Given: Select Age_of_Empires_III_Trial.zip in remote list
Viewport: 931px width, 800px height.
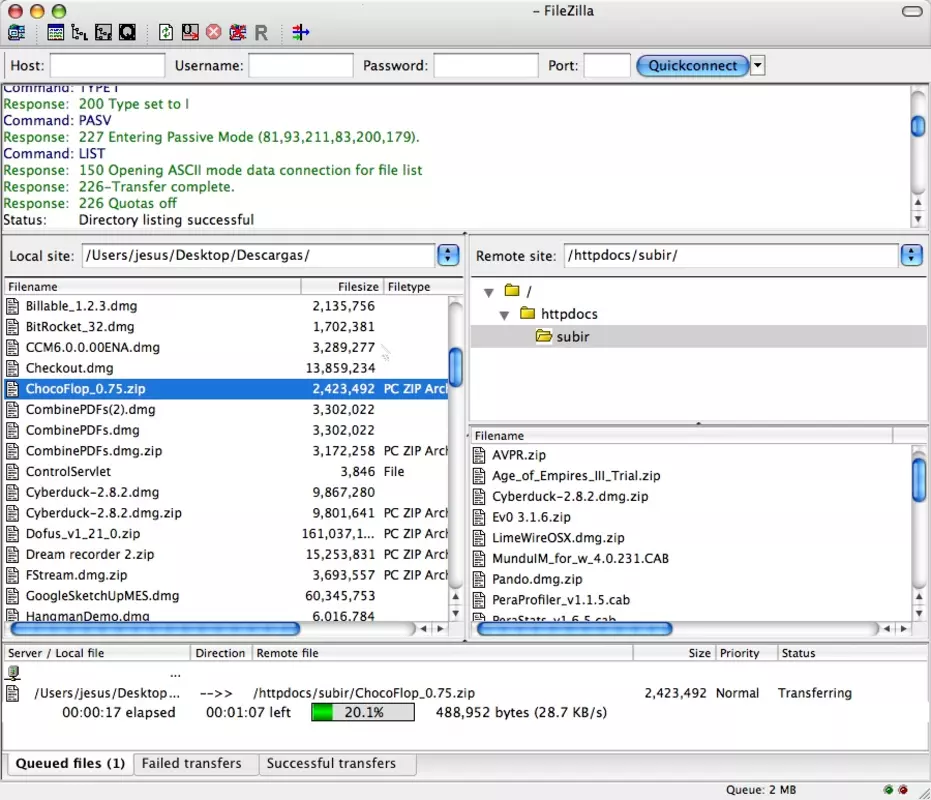Looking at the screenshot, I should coord(691,476).
